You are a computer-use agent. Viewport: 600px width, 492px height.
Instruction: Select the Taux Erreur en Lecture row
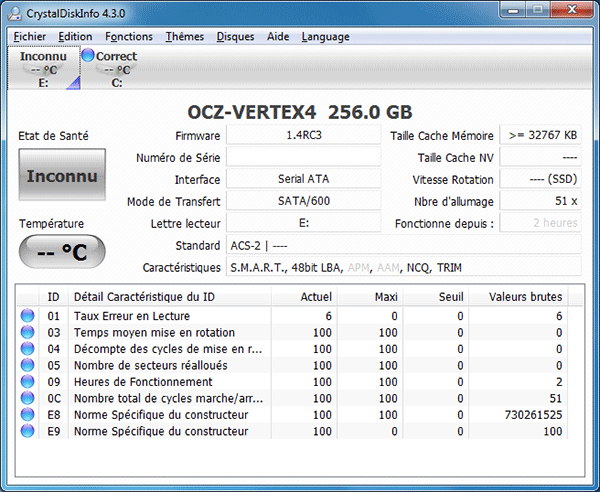293,316
